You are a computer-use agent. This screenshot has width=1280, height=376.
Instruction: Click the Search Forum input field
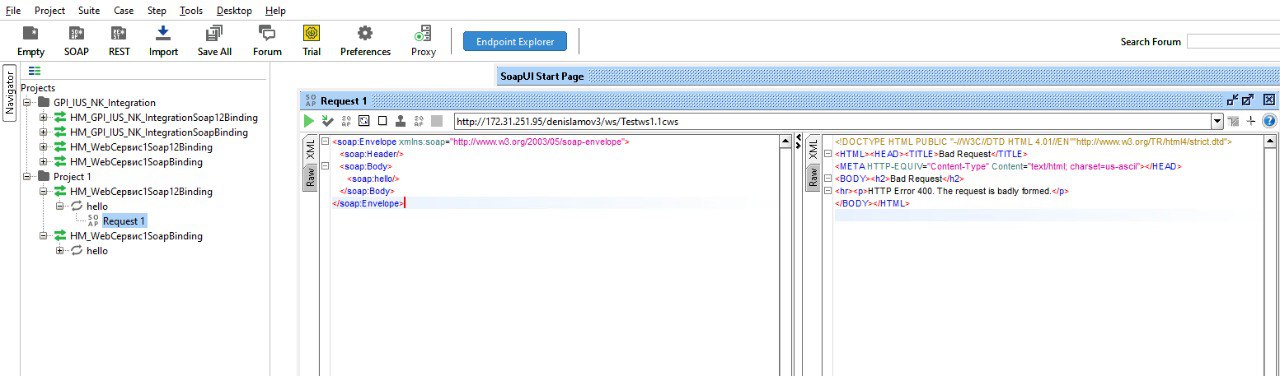[x=1233, y=42]
